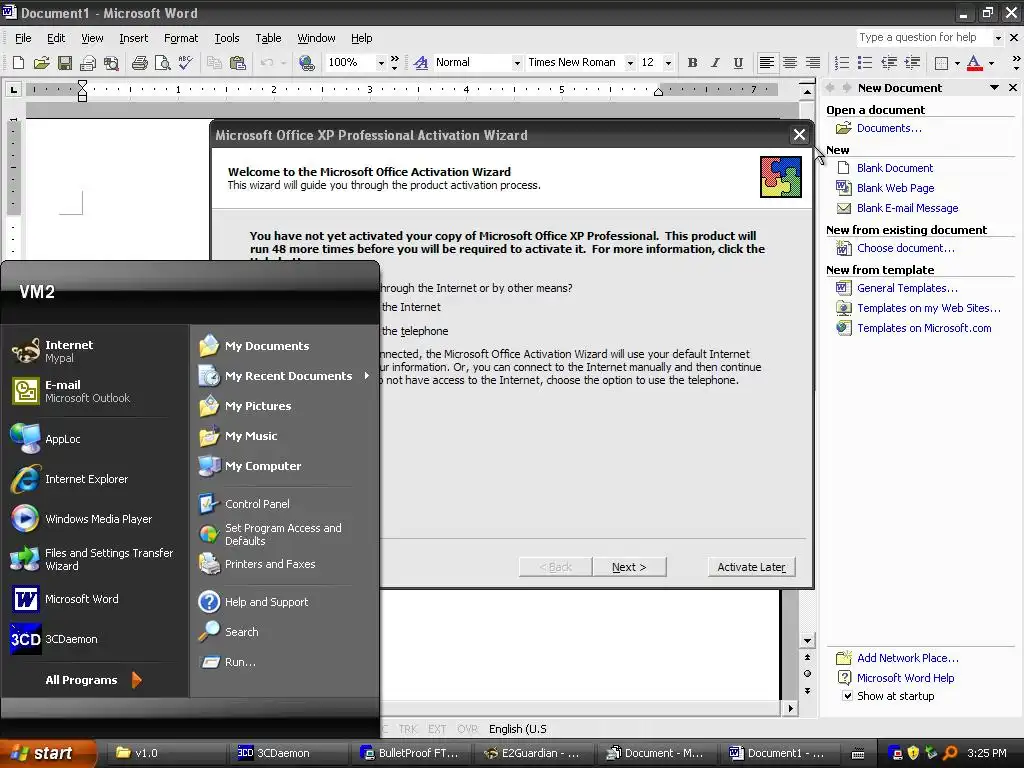Open the File menu
The image size is (1024, 768).
tap(23, 38)
